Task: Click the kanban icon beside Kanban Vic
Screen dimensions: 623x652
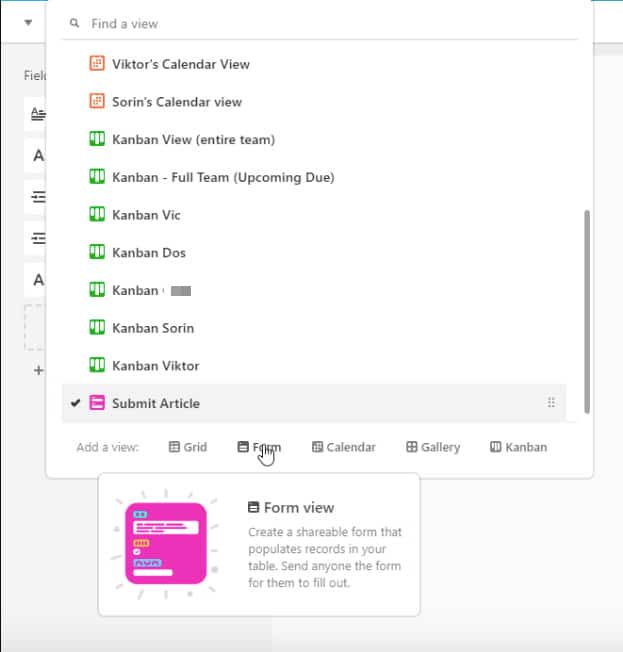Action: 97,215
